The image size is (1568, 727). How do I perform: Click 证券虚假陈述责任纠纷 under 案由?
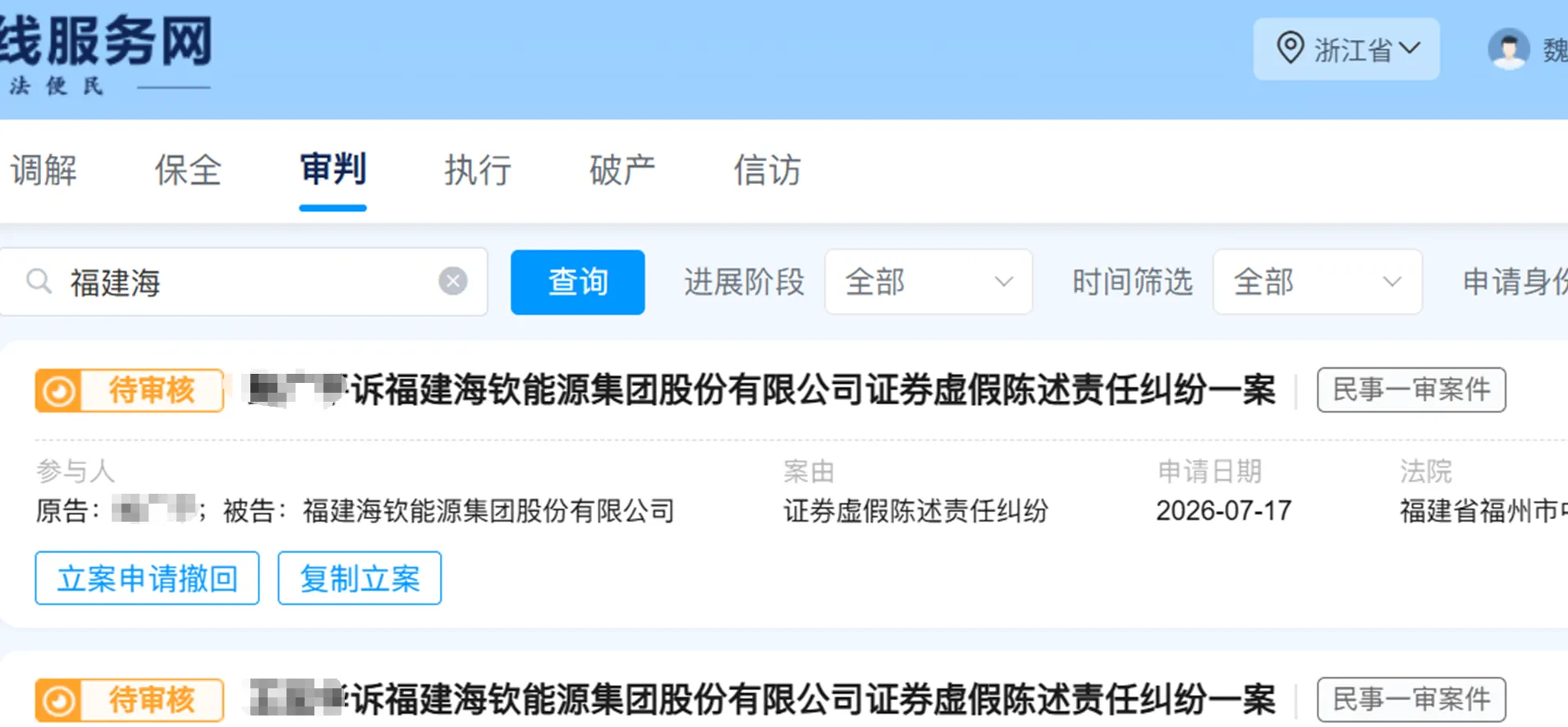(x=915, y=511)
